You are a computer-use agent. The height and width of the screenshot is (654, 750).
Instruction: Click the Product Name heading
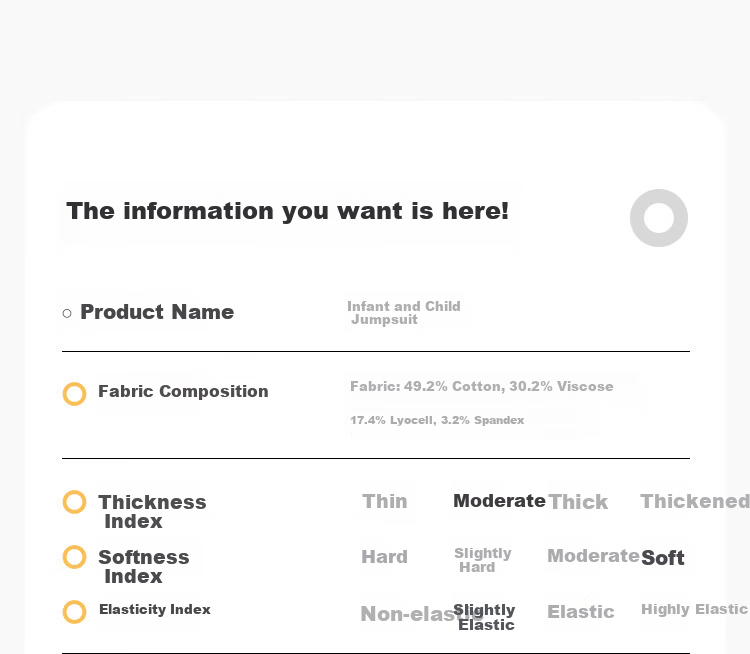click(x=157, y=312)
